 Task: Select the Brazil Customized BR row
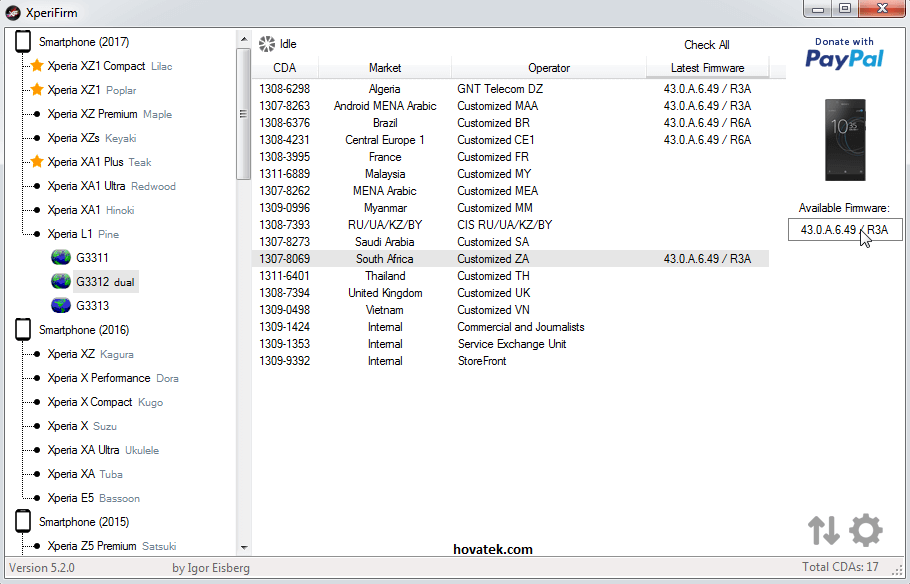(x=511, y=122)
